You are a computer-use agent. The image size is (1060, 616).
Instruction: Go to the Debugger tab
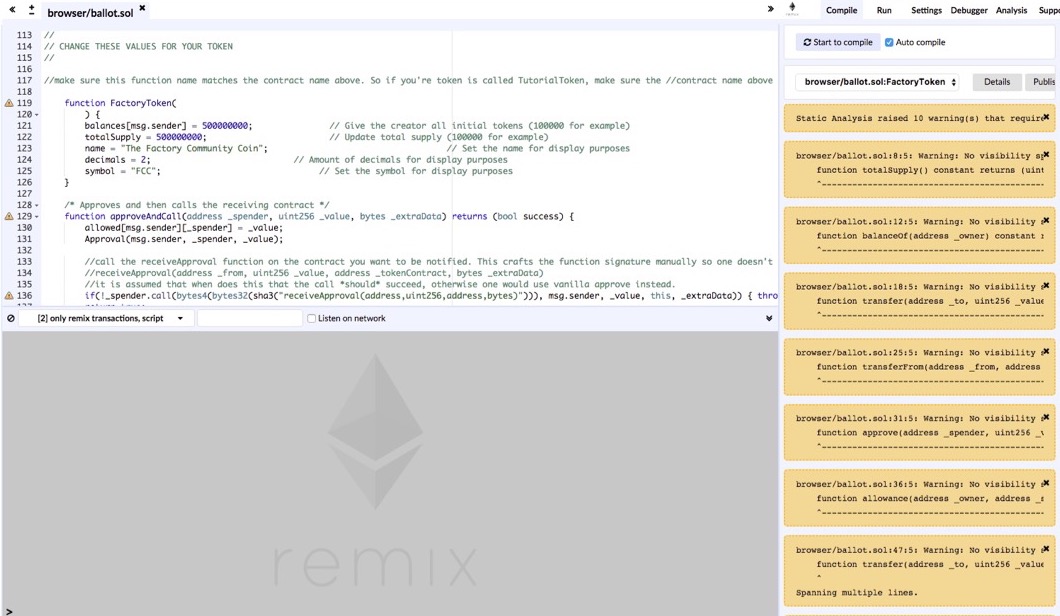pos(969,10)
